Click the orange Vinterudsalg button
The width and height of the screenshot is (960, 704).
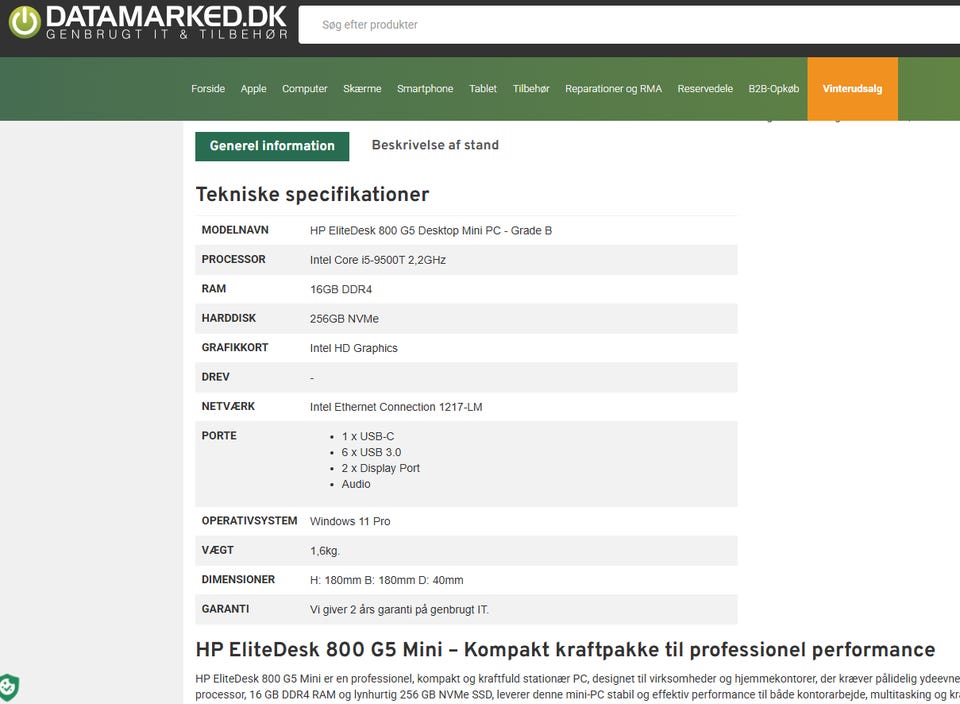[x=852, y=89]
